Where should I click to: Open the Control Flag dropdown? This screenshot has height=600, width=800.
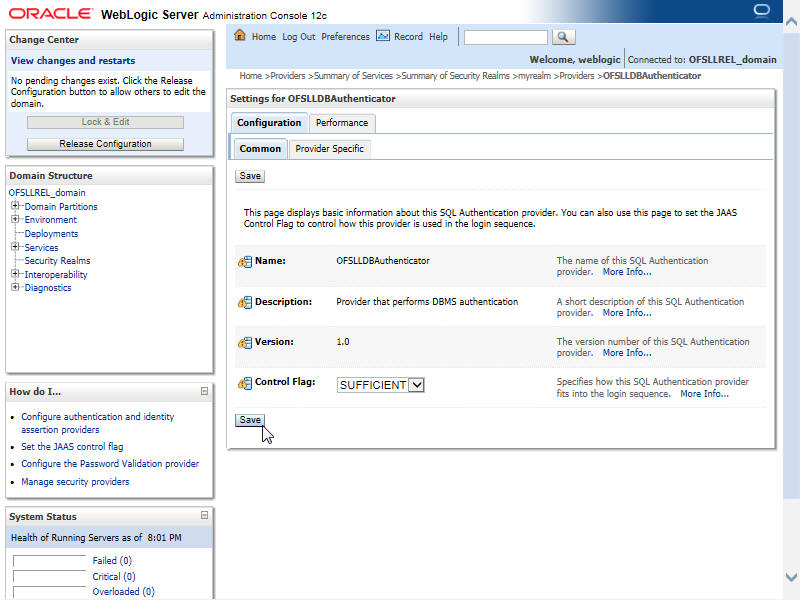pos(381,385)
